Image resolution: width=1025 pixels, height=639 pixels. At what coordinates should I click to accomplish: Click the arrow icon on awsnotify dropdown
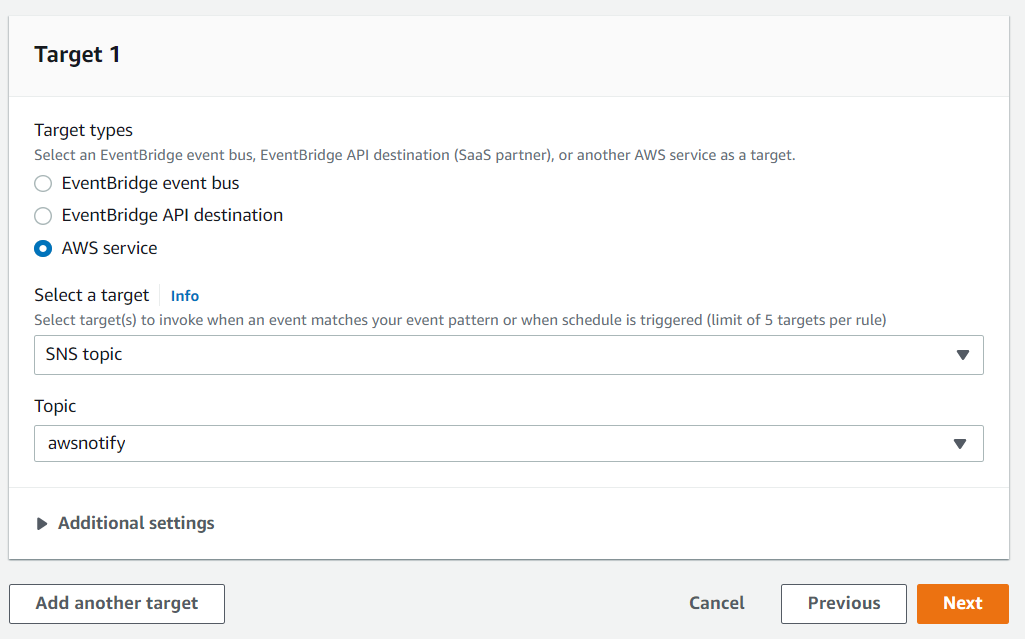point(962,444)
